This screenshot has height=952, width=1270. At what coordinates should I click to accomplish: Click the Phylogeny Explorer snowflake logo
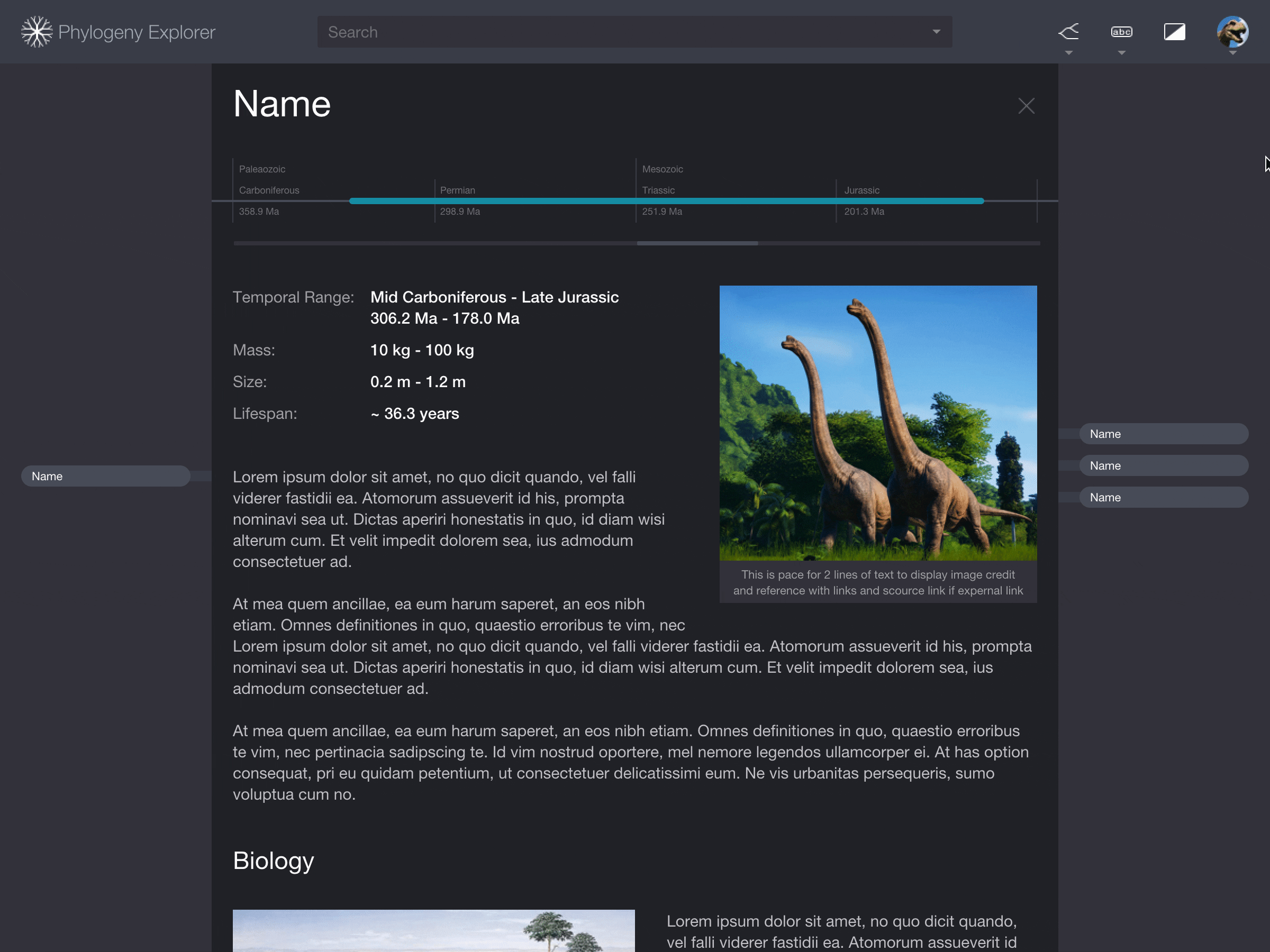tap(37, 32)
